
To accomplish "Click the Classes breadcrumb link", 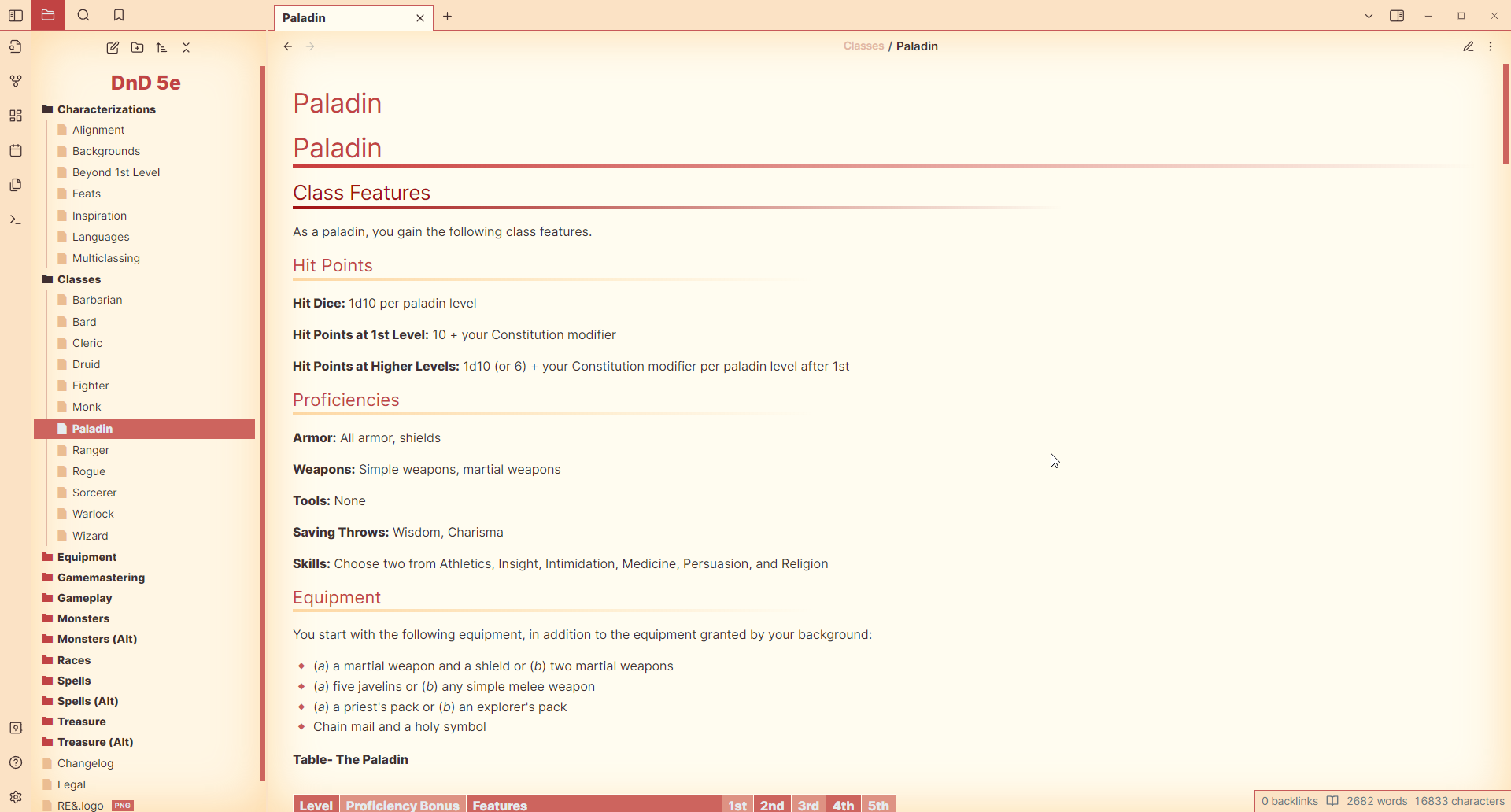I will [x=863, y=46].
